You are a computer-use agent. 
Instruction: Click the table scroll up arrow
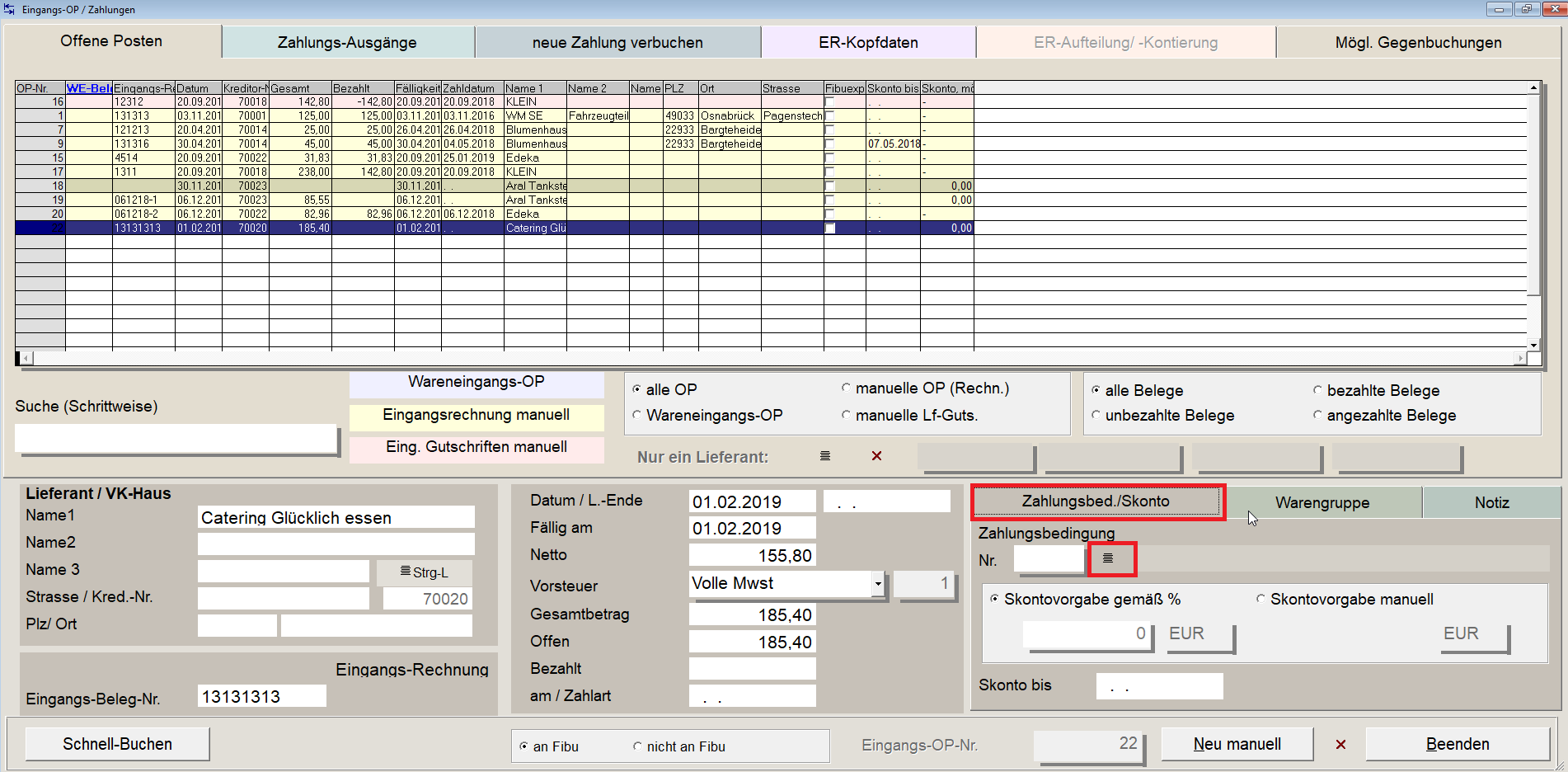(x=1533, y=87)
